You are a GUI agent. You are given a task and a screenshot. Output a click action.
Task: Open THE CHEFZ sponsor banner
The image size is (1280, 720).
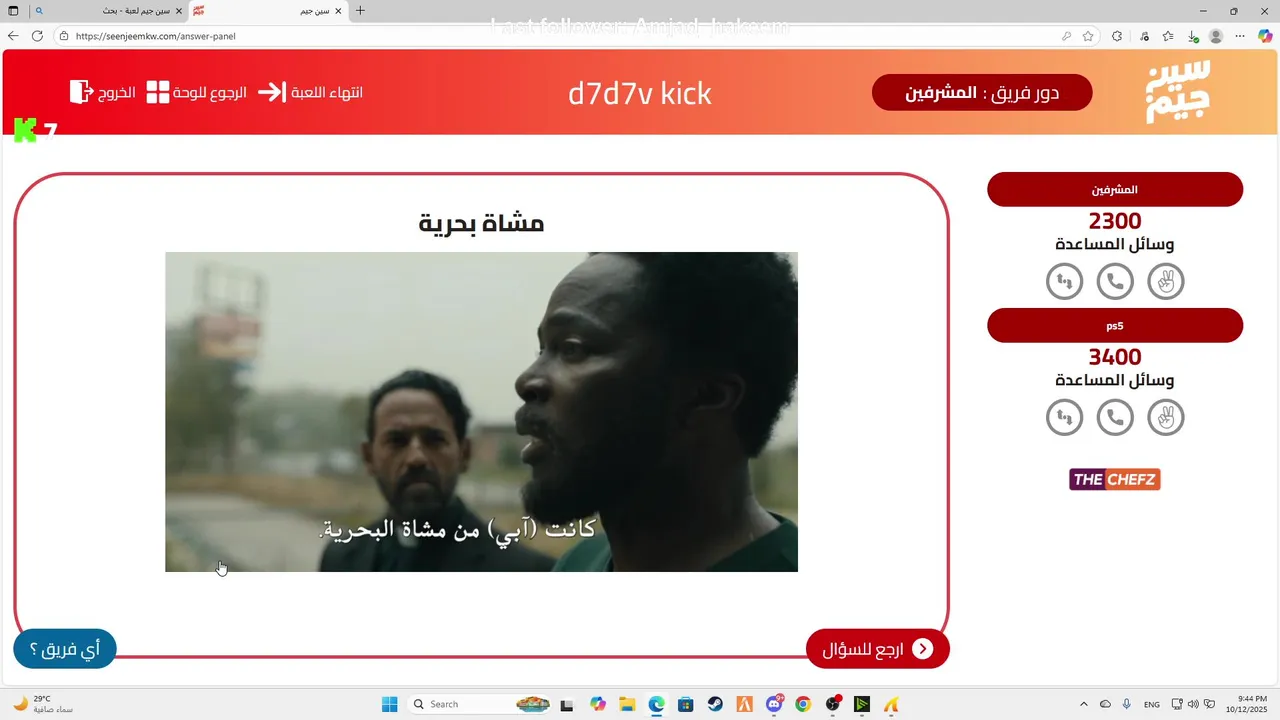click(1115, 480)
